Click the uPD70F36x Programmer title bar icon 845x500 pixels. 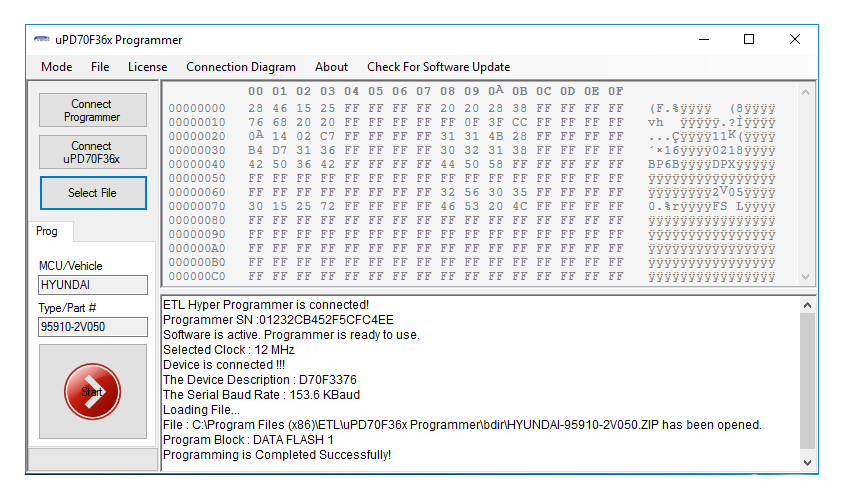[41, 39]
